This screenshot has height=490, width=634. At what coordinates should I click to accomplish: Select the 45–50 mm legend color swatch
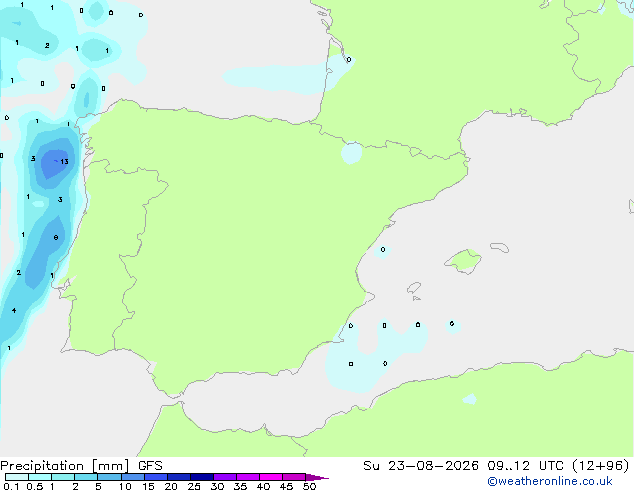294,477
